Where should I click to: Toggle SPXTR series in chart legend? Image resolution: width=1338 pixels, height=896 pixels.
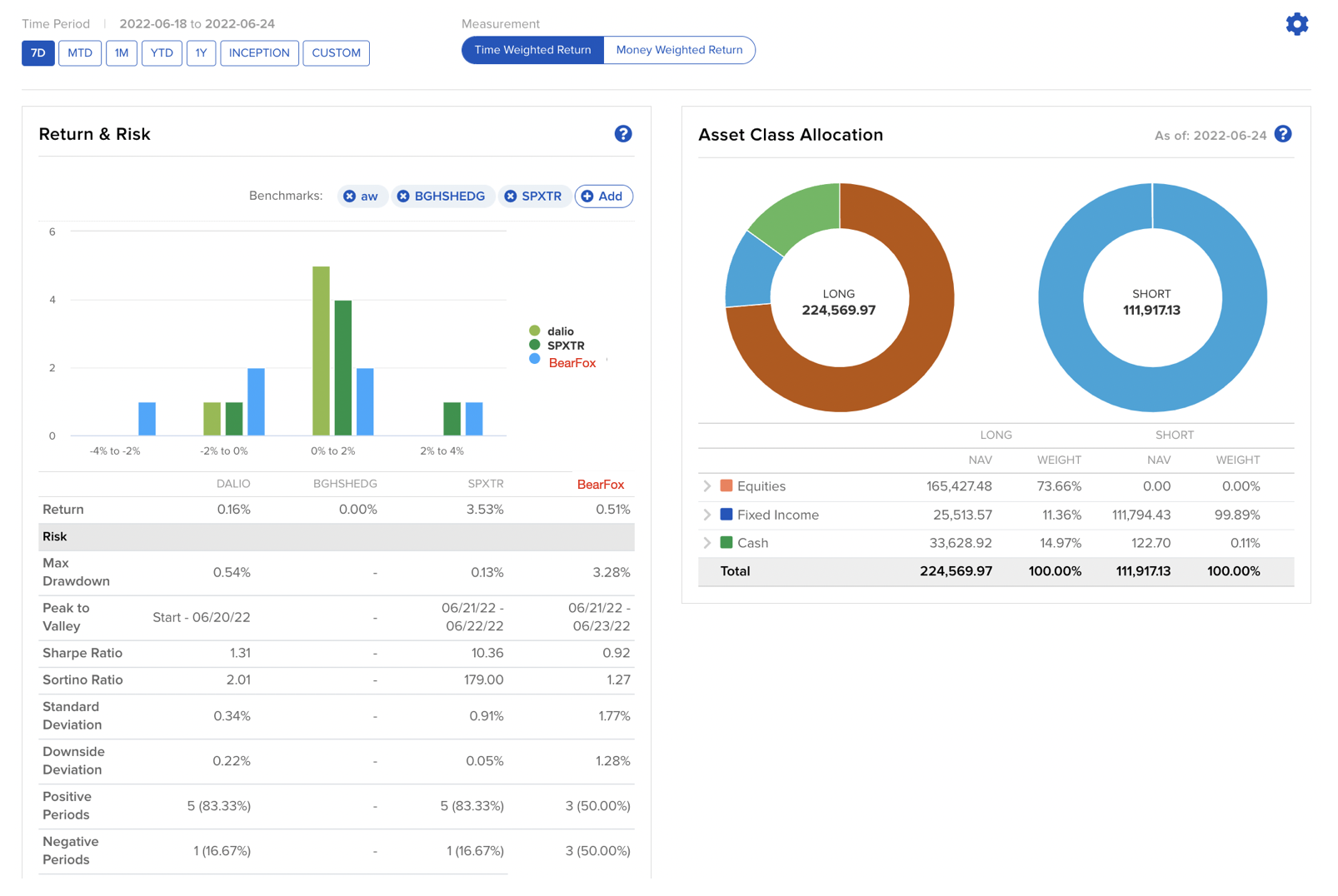[x=565, y=346]
